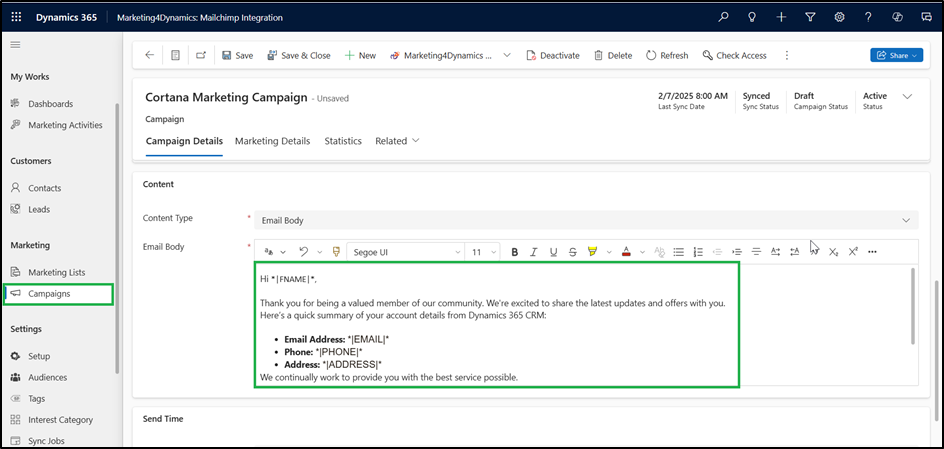944x449 pixels.
Task: Expand the record header chevron
Action: click(x=907, y=96)
